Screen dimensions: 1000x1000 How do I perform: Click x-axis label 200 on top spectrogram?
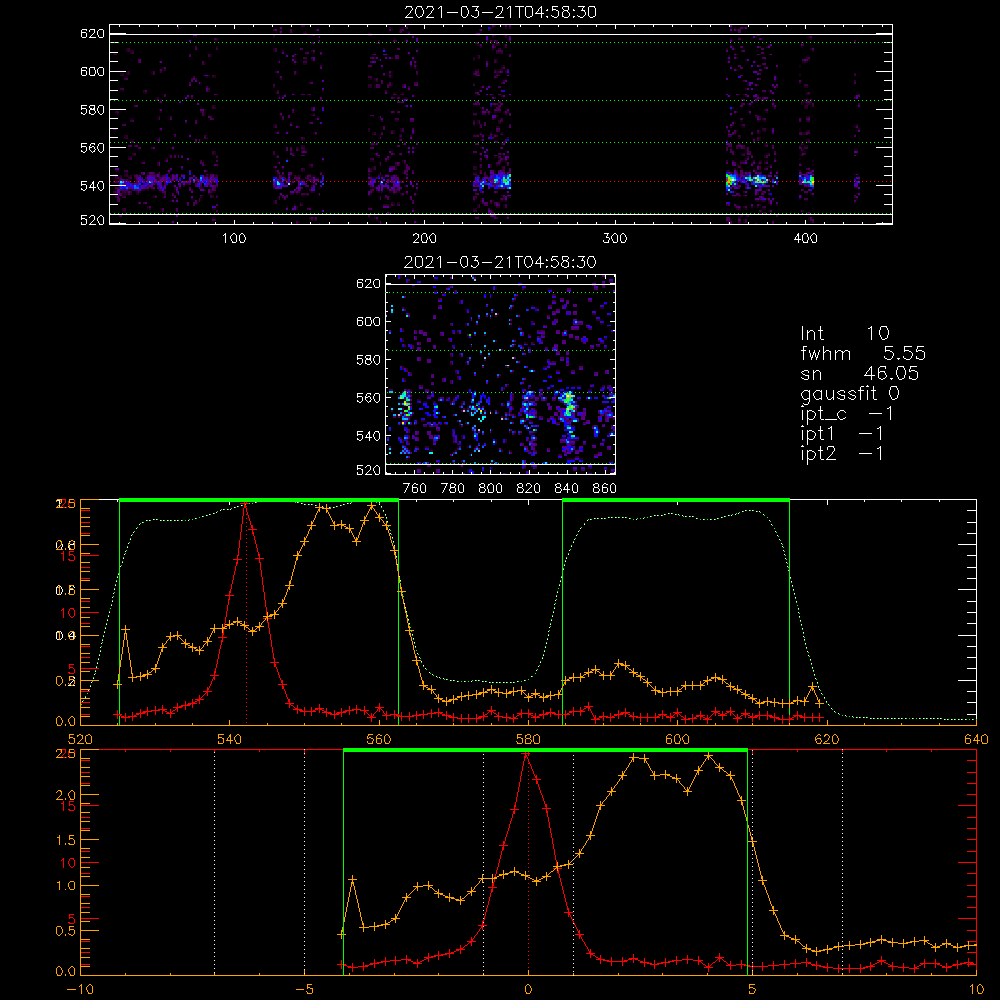(x=424, y=239)
